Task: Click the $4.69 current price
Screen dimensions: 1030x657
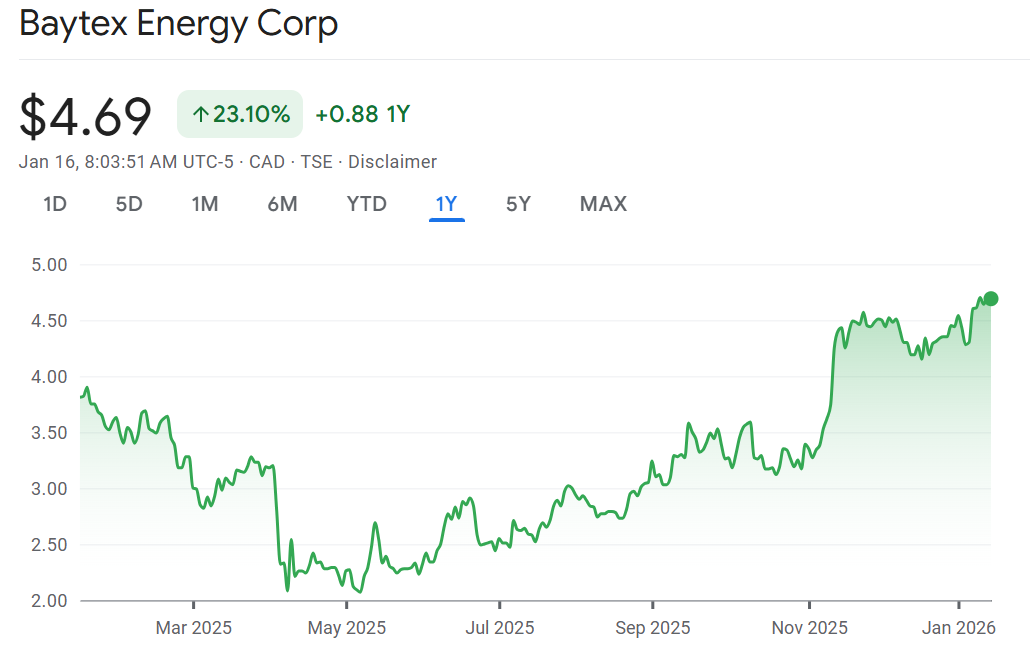Action: [x=86, y=116]
